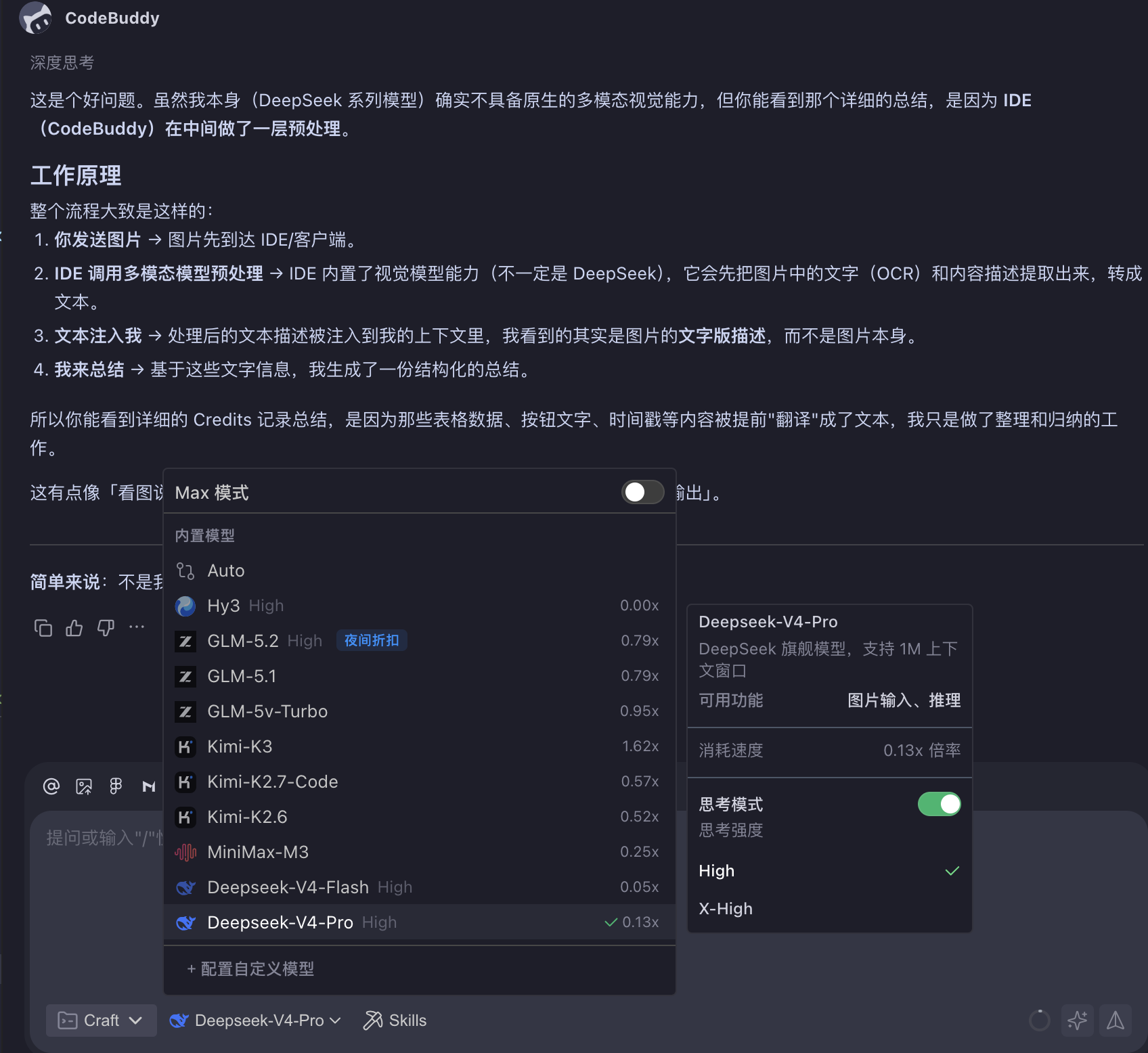Open the more options ellipsis under response

click(137, 627)
